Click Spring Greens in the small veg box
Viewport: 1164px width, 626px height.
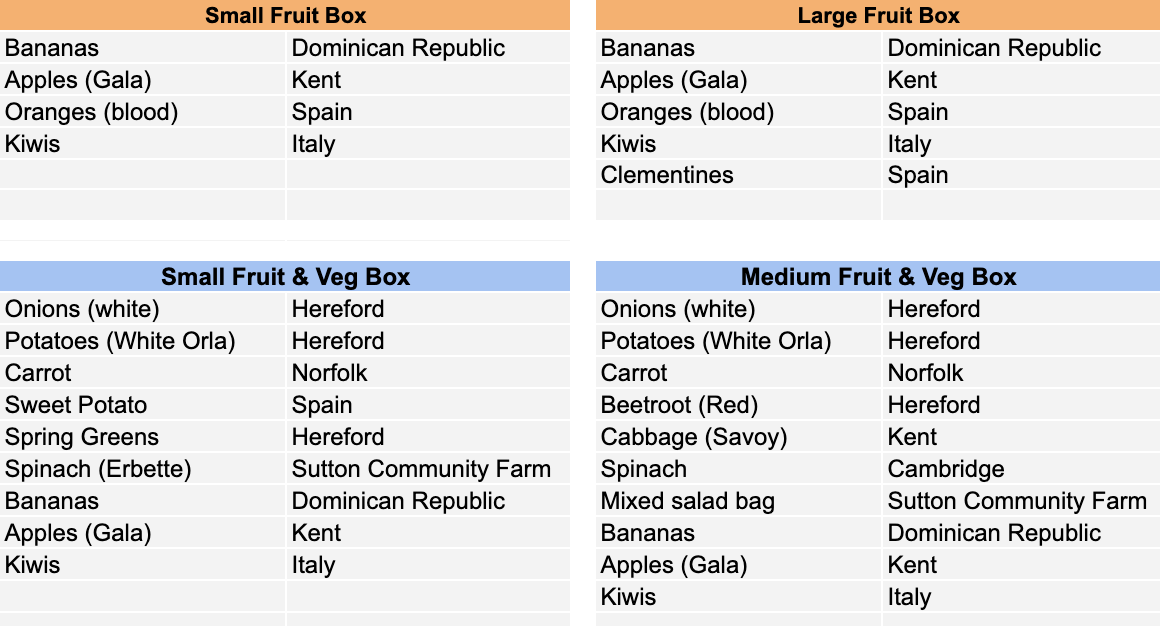(x=143, y=437)
